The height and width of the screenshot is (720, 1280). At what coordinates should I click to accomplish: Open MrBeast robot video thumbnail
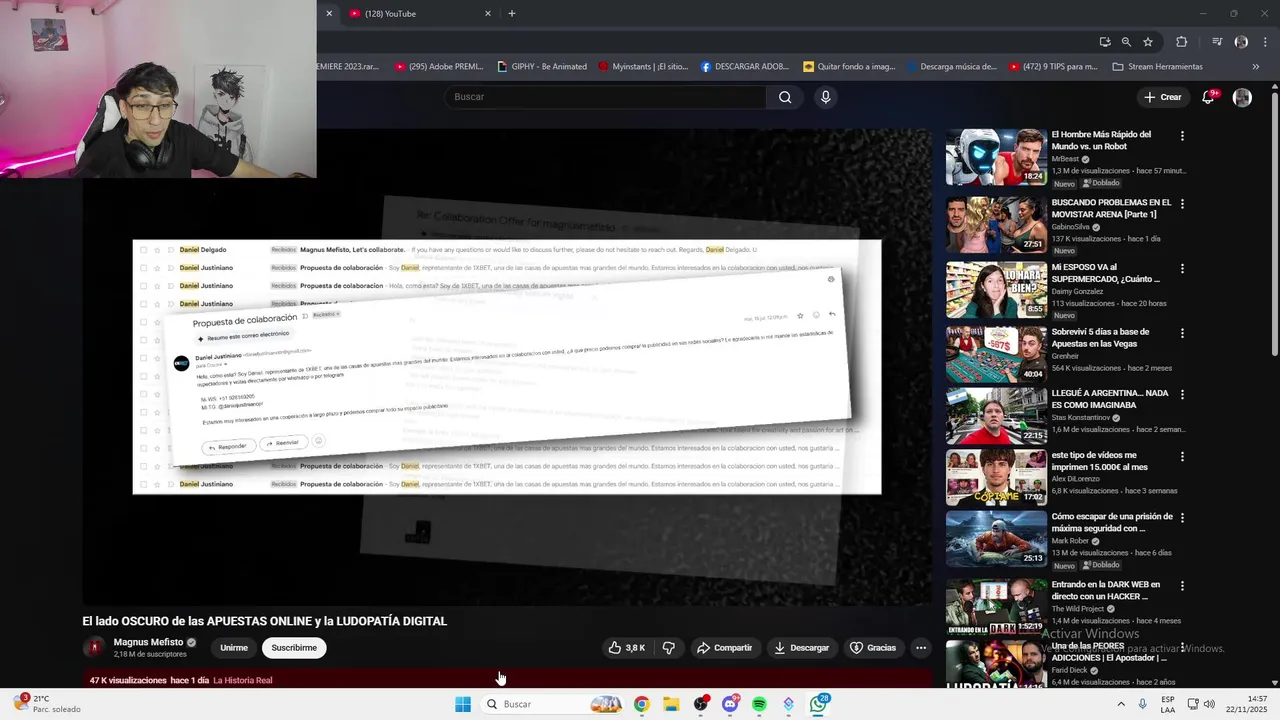pos(996,156)
